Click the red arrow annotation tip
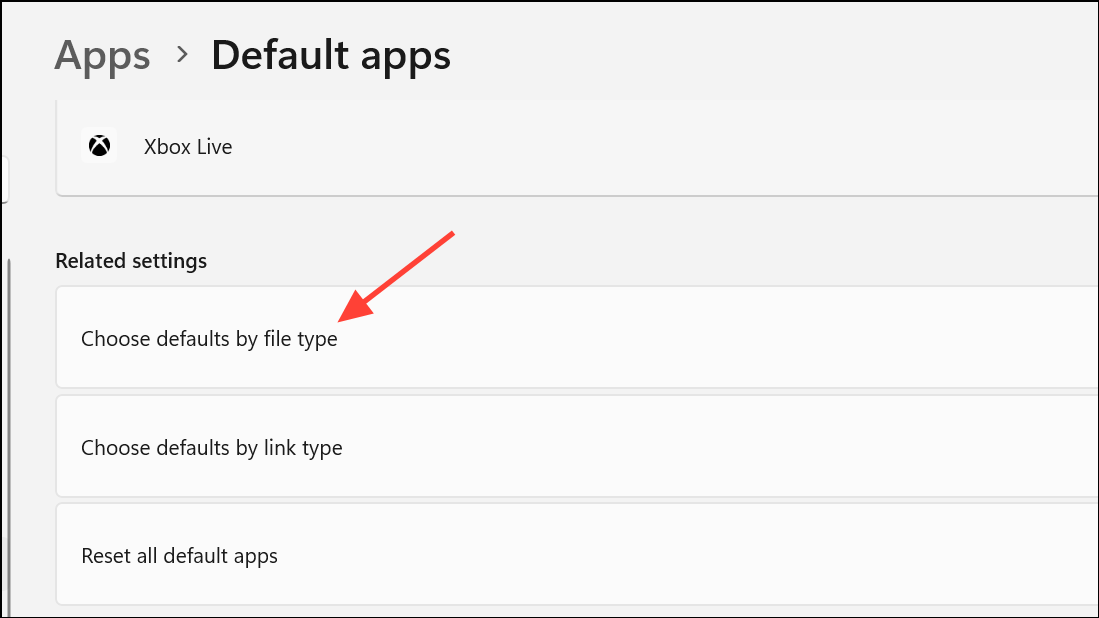The height and width of the screenshot is (618, 1099). (342, 320)
